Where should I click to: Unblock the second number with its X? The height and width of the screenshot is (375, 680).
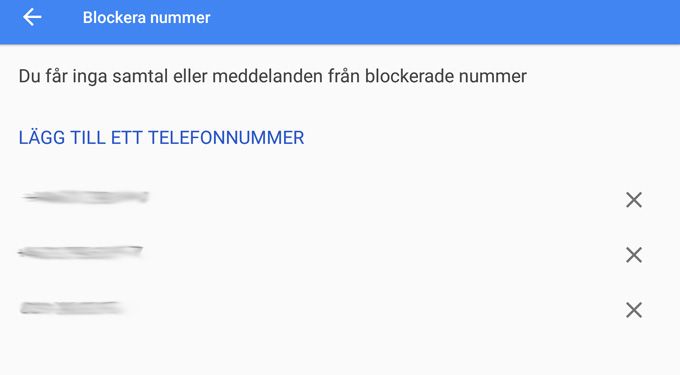(634, 255)
